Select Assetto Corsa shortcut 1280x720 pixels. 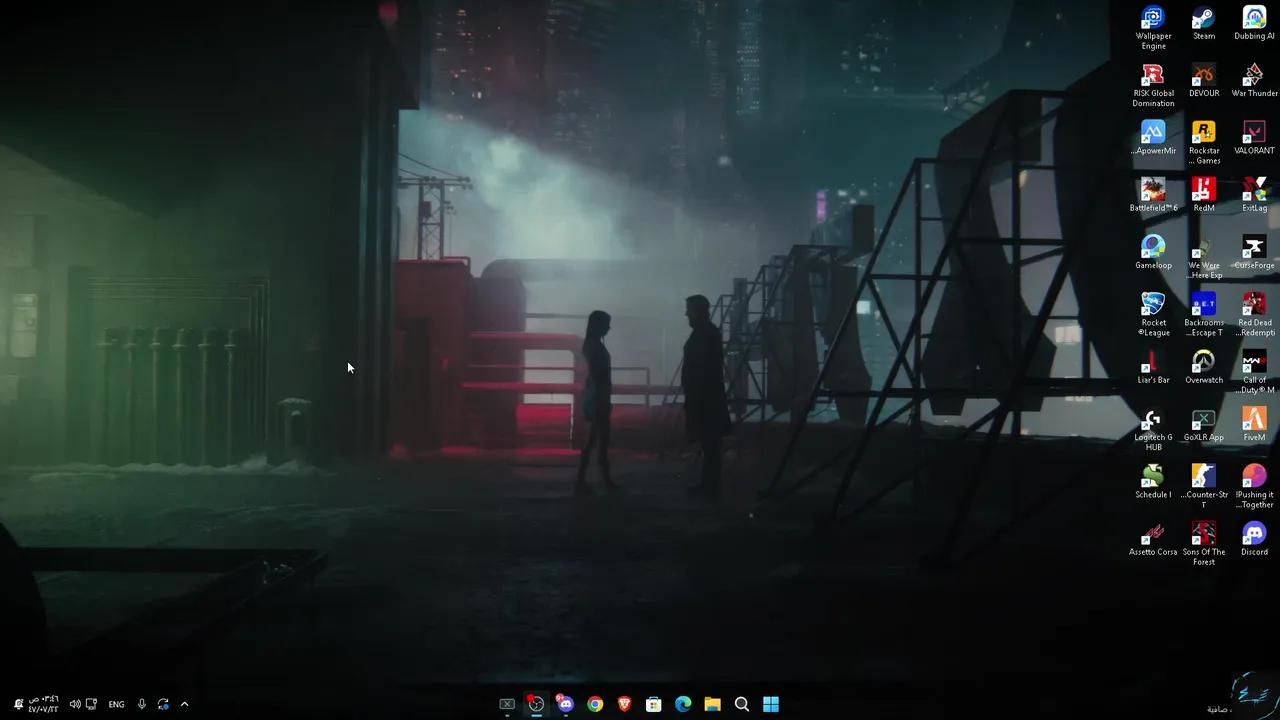[1153, 538]
